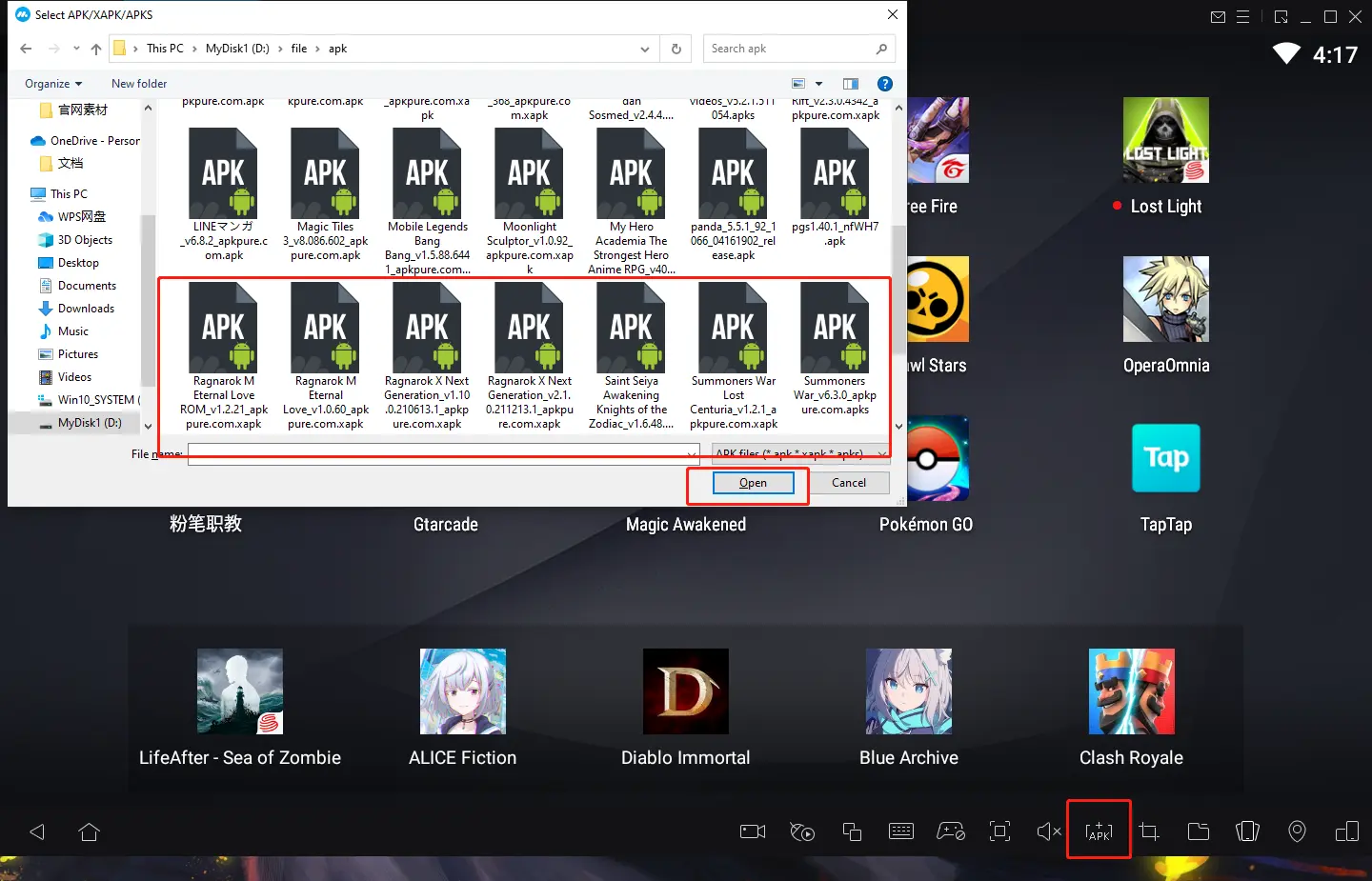Expand recent locations dropdown next to forward arrow

coord(76,49)
